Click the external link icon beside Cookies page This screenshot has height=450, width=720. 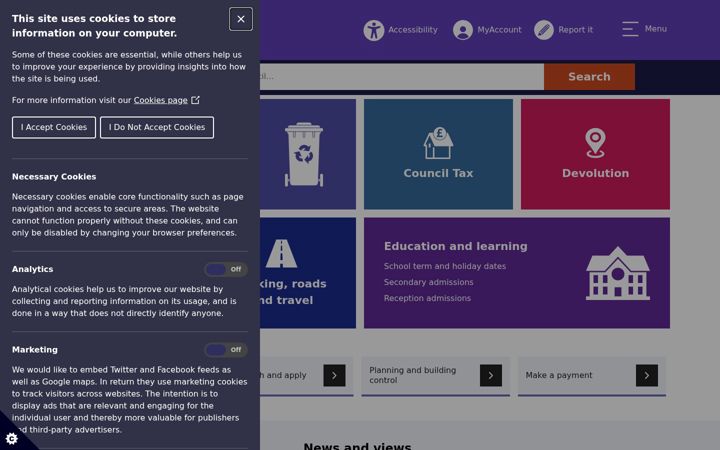(x=195, y=100)
